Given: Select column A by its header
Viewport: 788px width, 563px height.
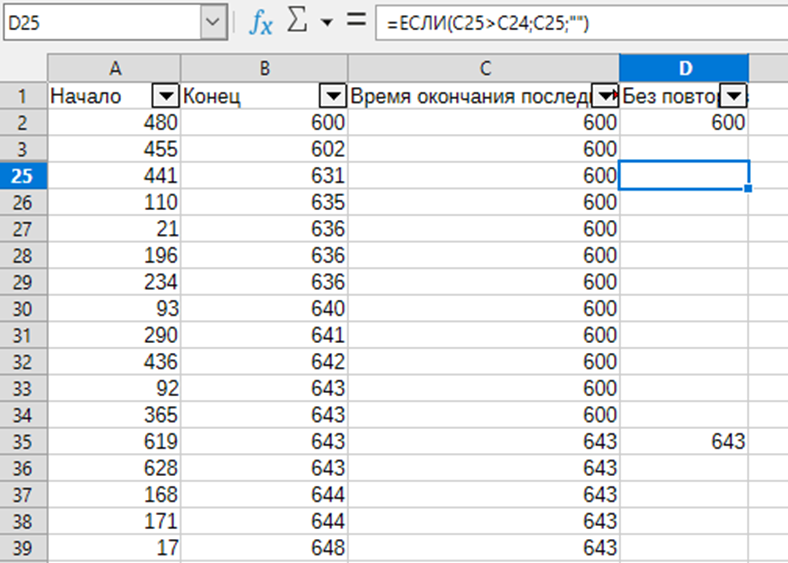Looking at the screenshot, I should [x=114, y=68].
